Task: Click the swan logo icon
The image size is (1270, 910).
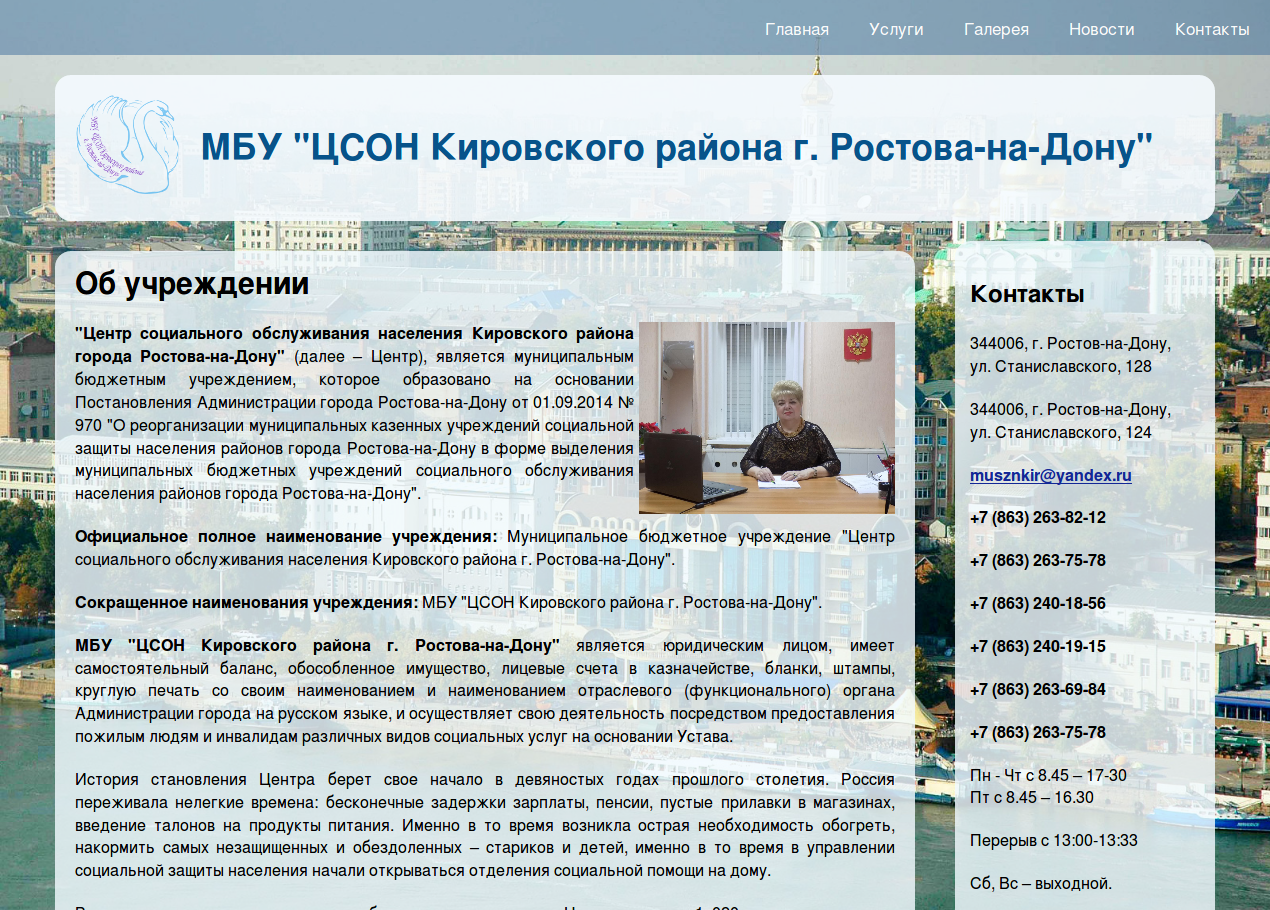Action: 126,146
